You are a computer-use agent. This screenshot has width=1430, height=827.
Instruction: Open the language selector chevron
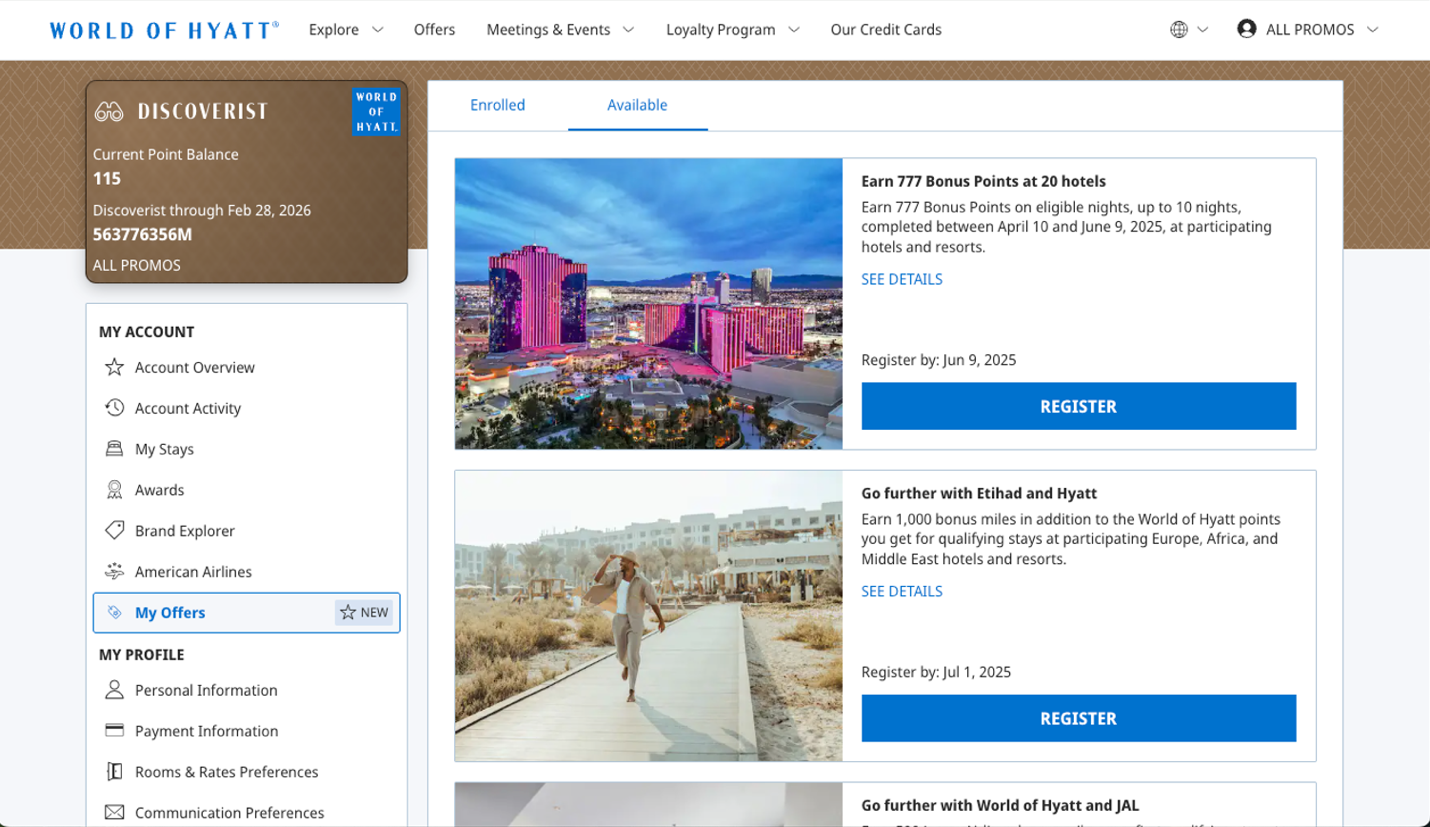coord(1203,30)
